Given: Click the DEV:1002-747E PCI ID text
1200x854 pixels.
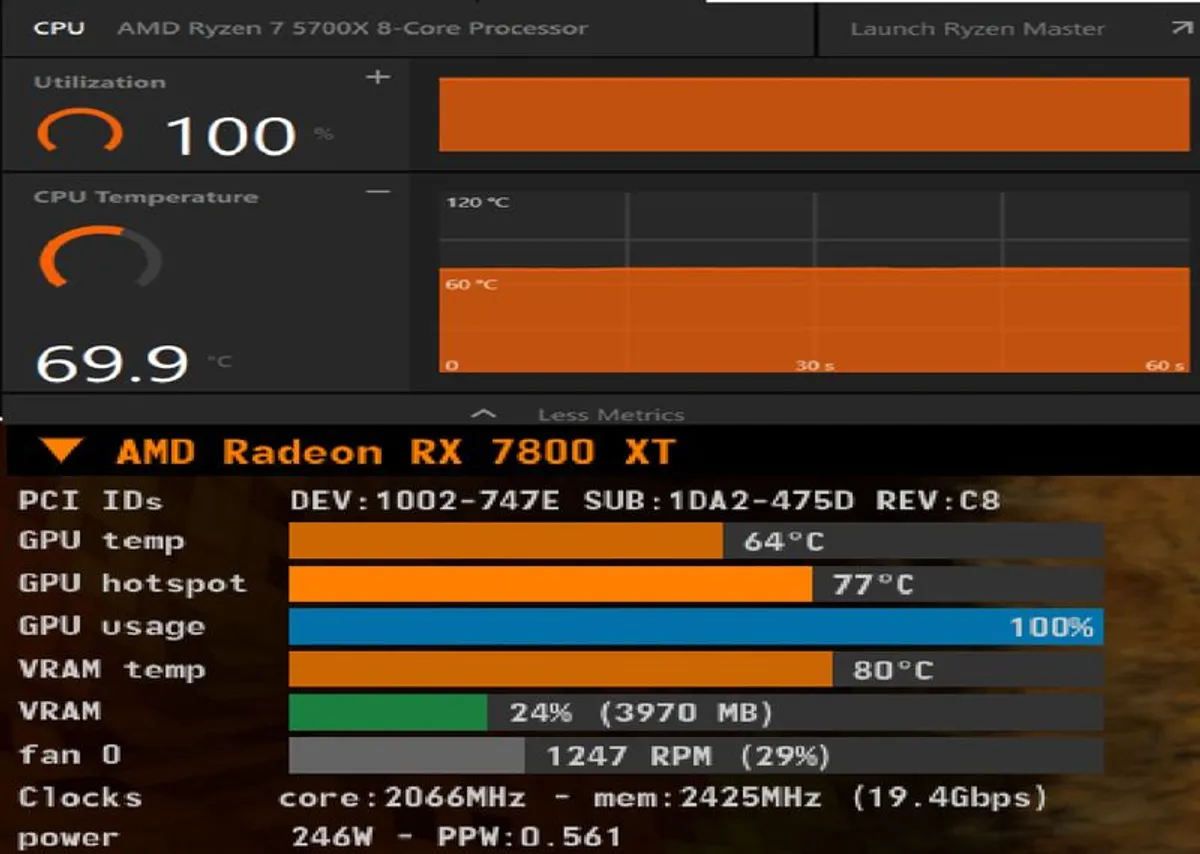Looking at the screenshot, I should point(425,500).
